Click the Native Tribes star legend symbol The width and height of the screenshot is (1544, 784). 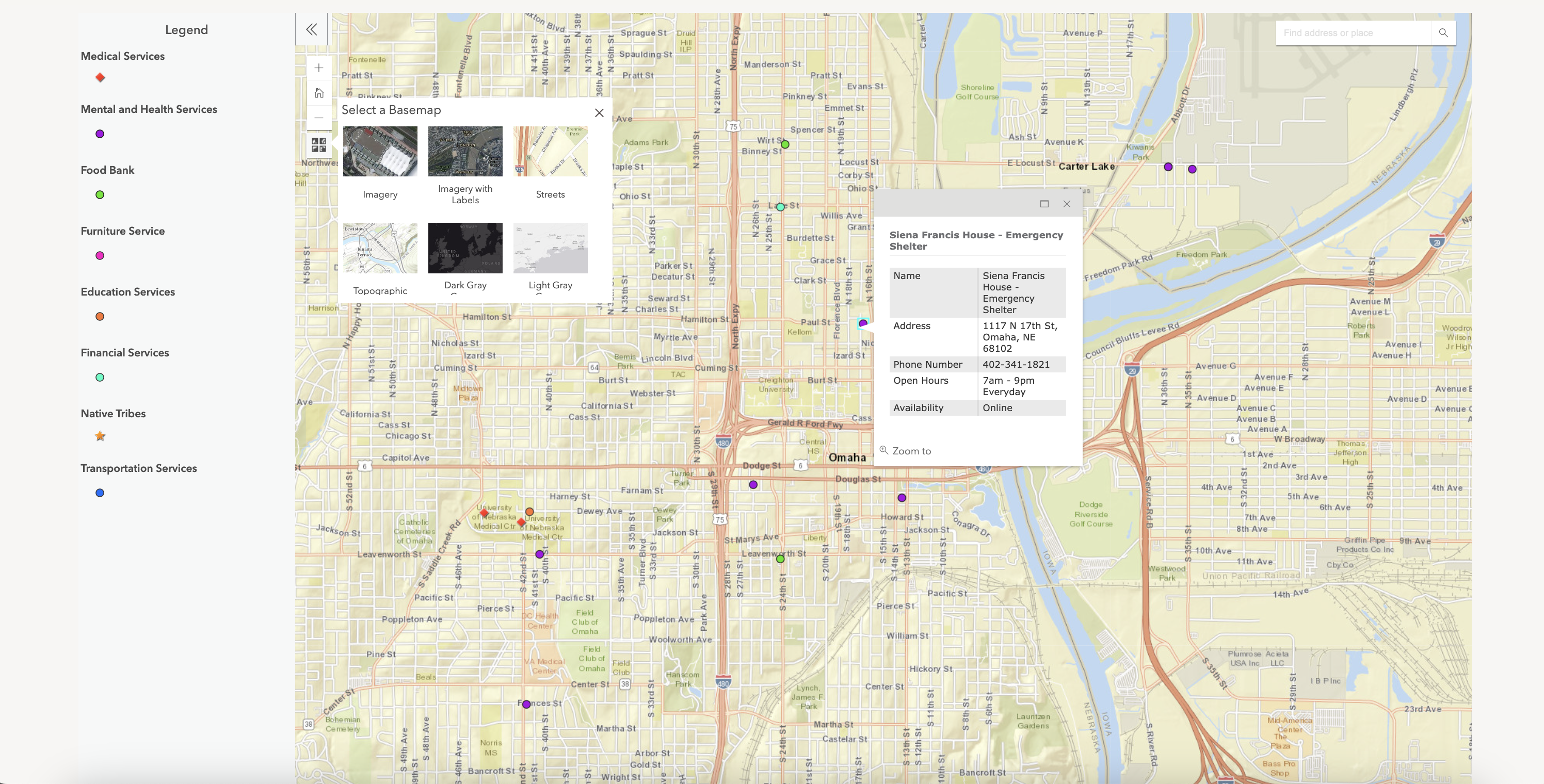pyautogui.click(x=100, y=436)
